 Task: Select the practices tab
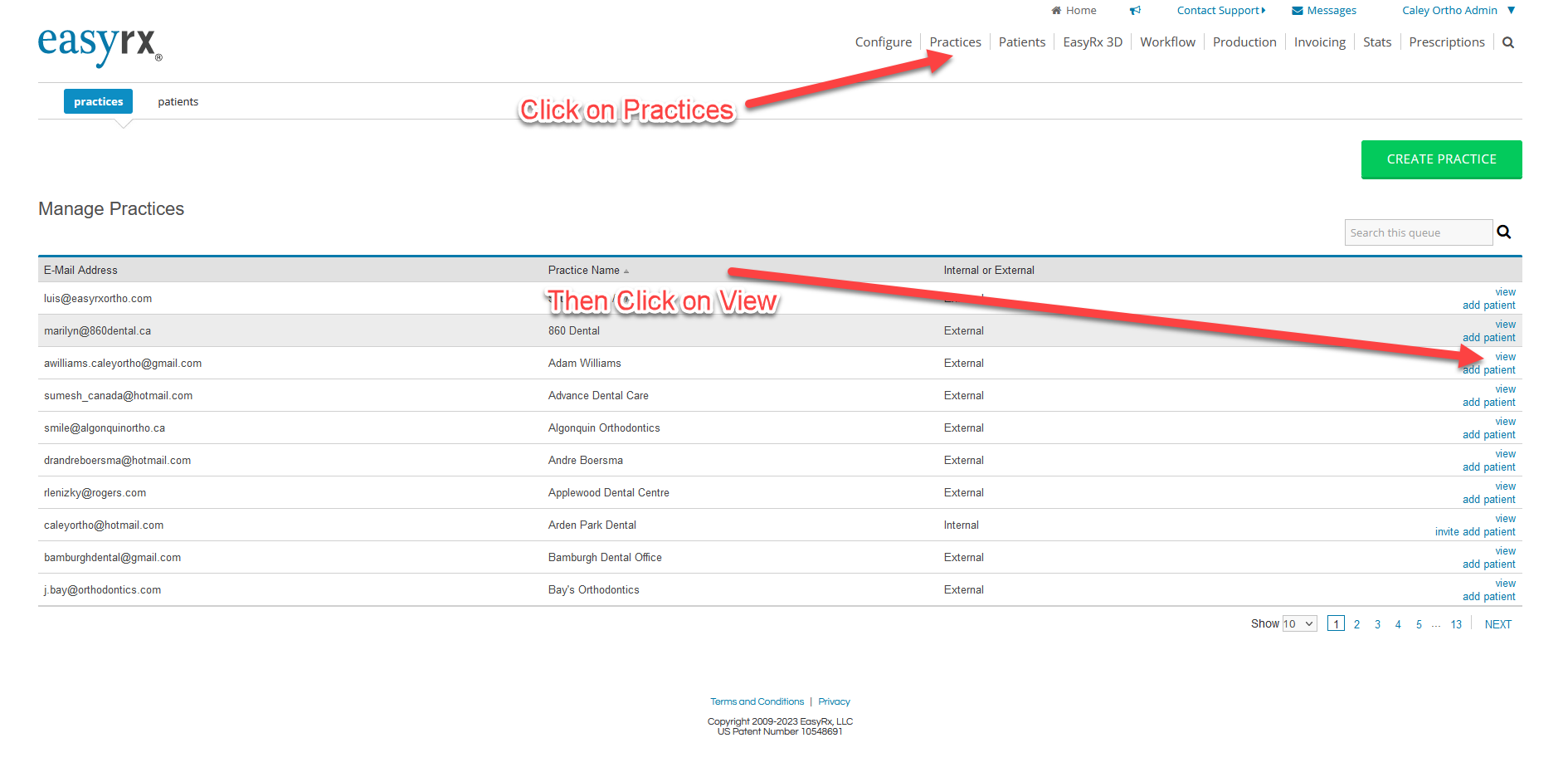click(x=98, y=101)
